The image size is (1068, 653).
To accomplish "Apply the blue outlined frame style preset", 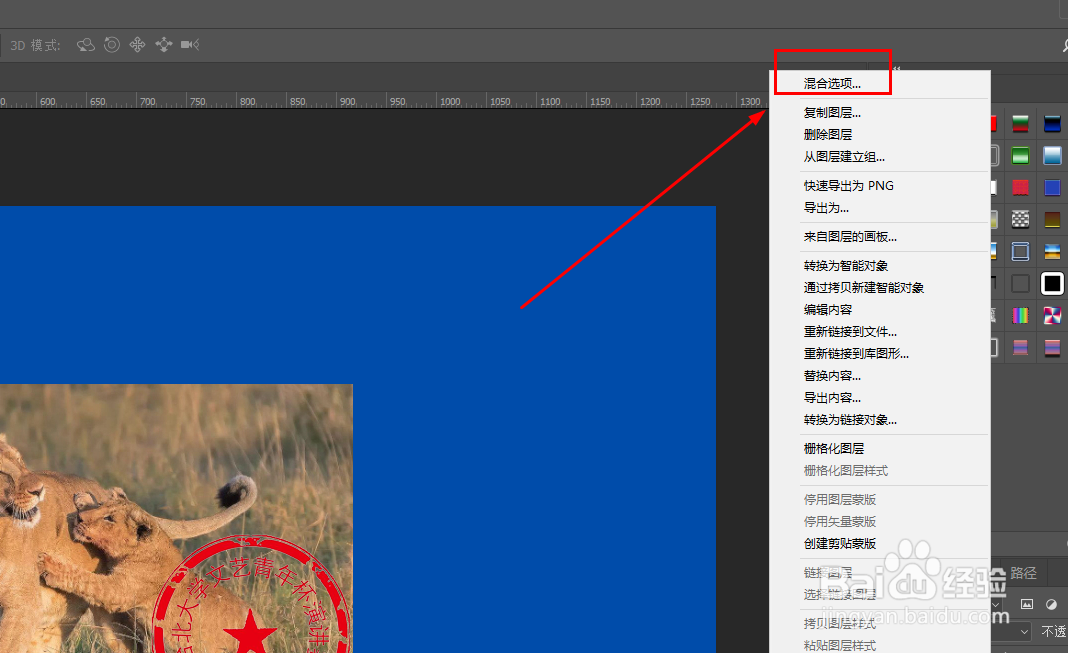I will pyautogui.click(x=1020, y=251).
